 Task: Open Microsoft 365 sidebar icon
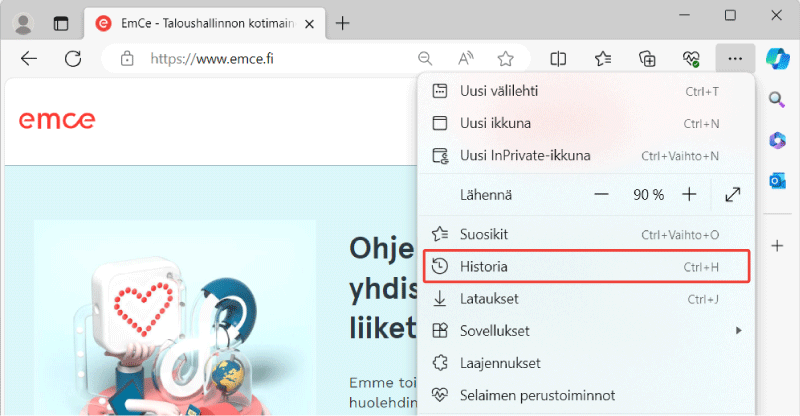click(777, 140)
